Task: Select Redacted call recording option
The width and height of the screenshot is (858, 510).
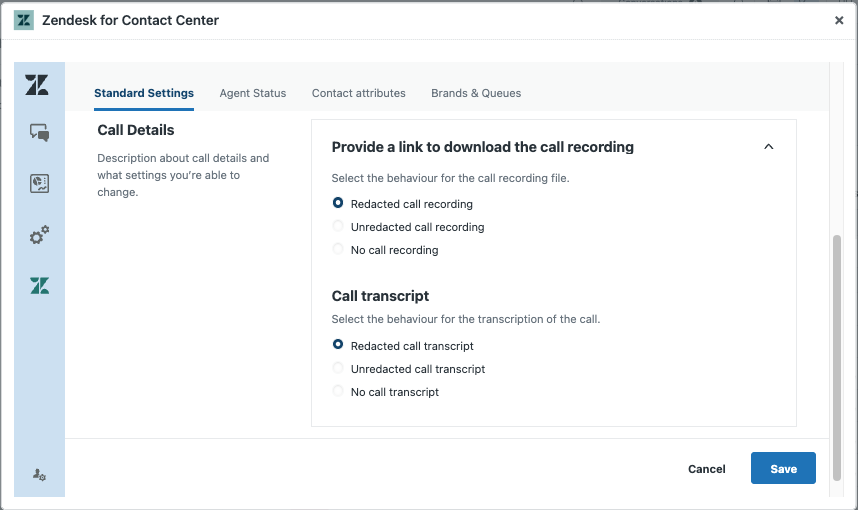Action: tap(338, 204)
